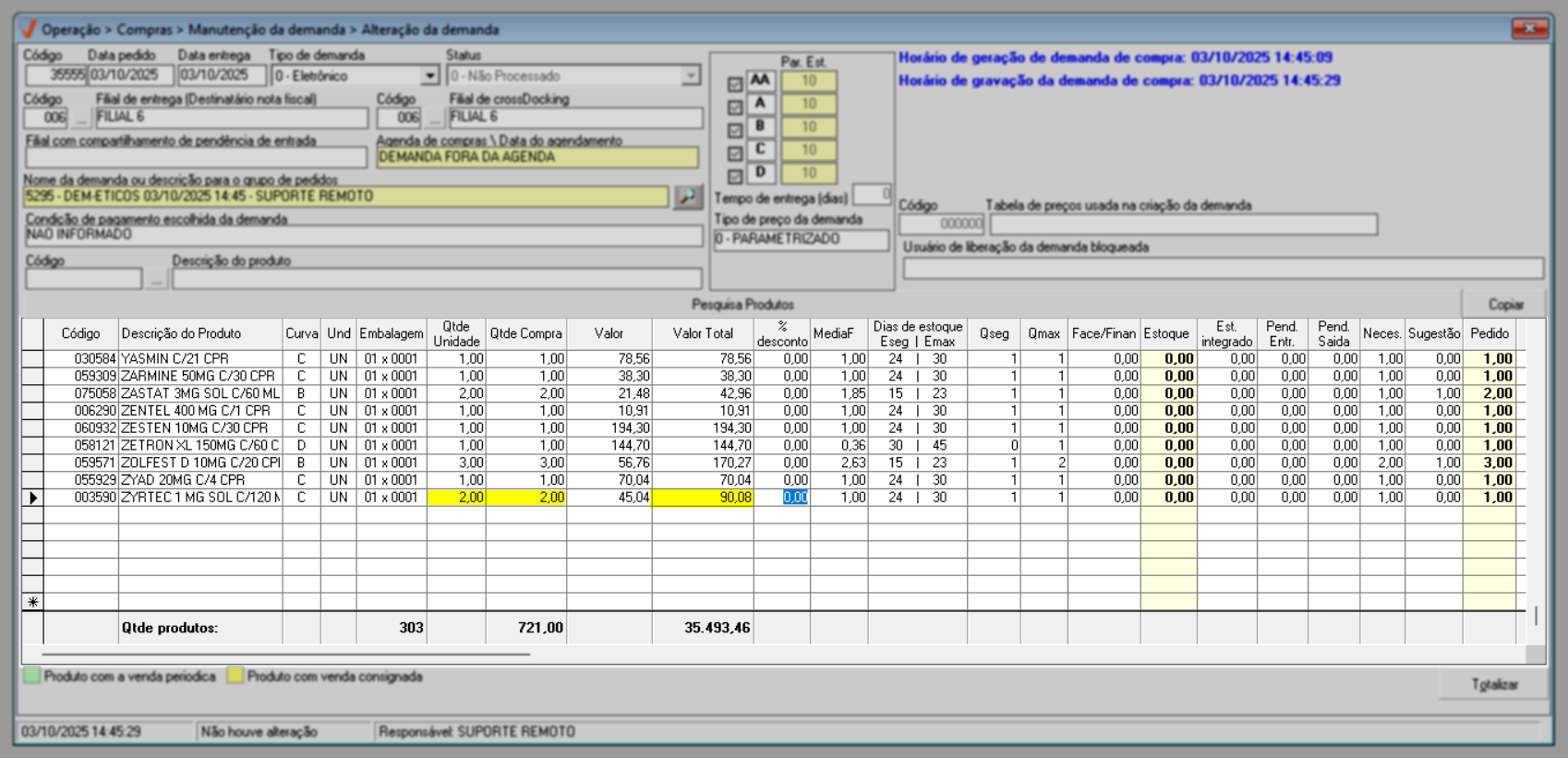Click the Valor Total column header
The height and width of the screenshot is (758, 1568).
[702, 333]
